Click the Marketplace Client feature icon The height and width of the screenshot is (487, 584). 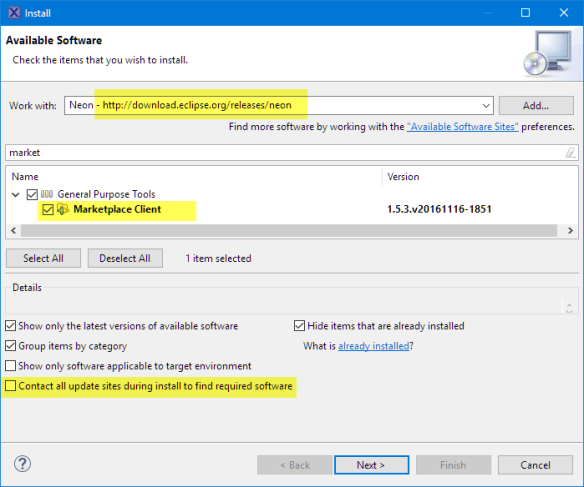click(63, 209)
